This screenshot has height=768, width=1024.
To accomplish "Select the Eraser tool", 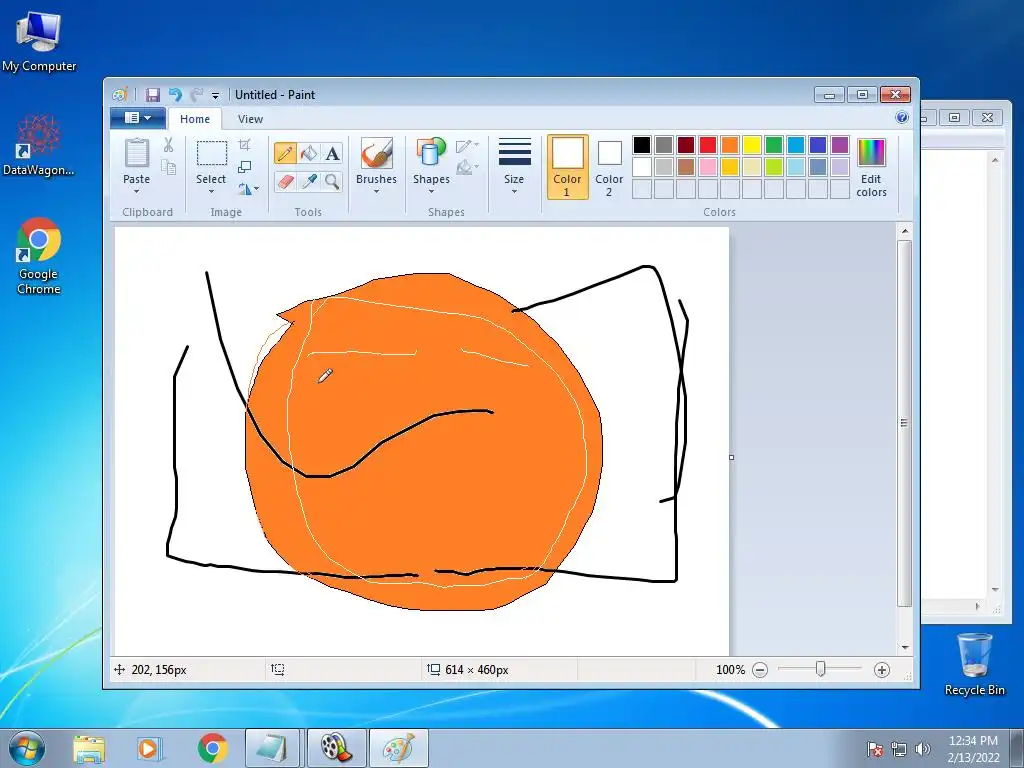I will (285, 181).
